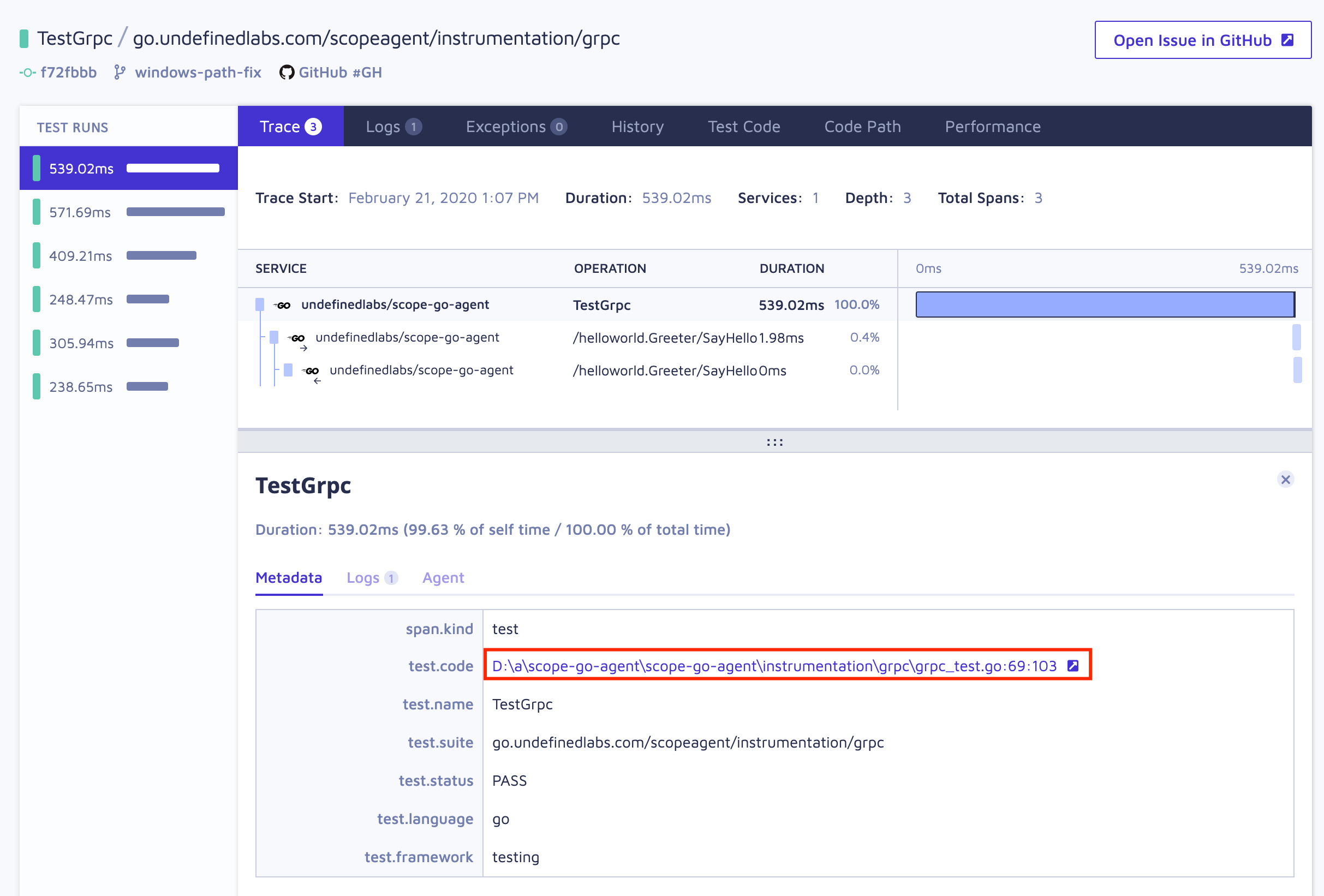Collapse the second-level scope-go-agent span

274,337
